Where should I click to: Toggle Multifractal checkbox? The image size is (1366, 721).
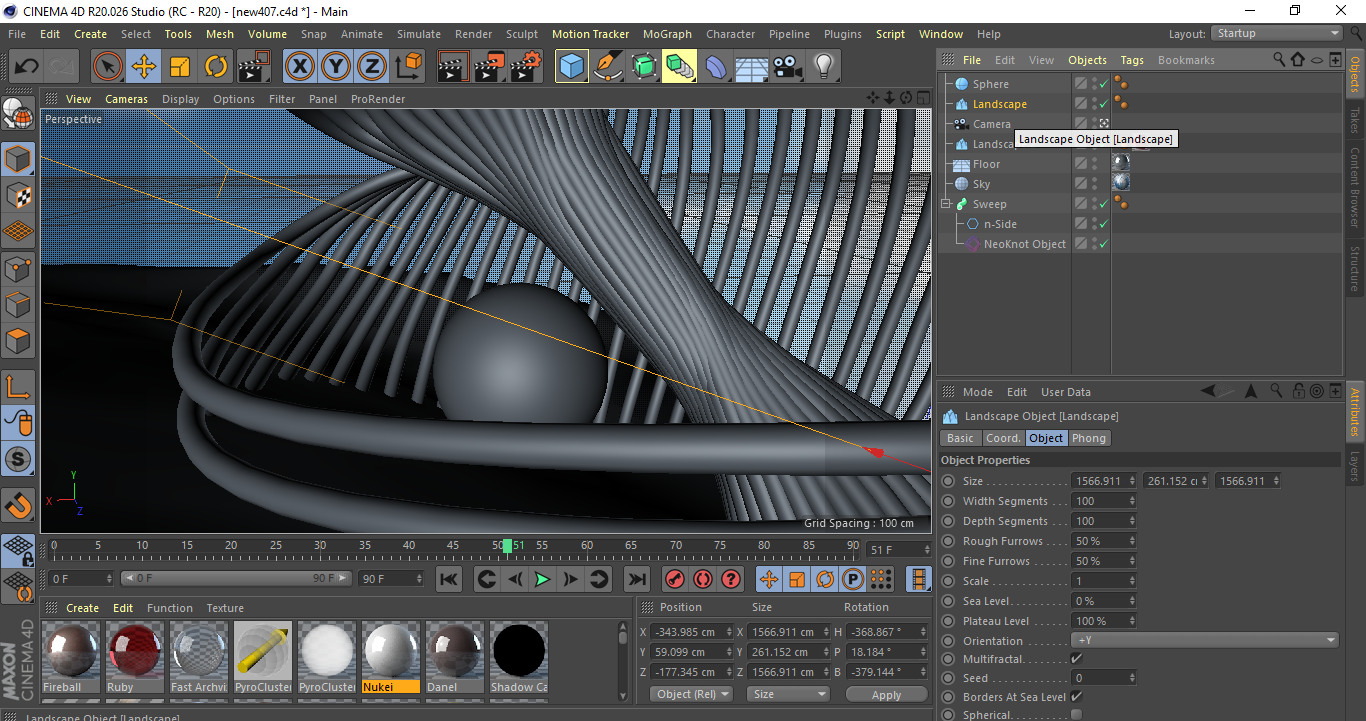pos(1076,659)
